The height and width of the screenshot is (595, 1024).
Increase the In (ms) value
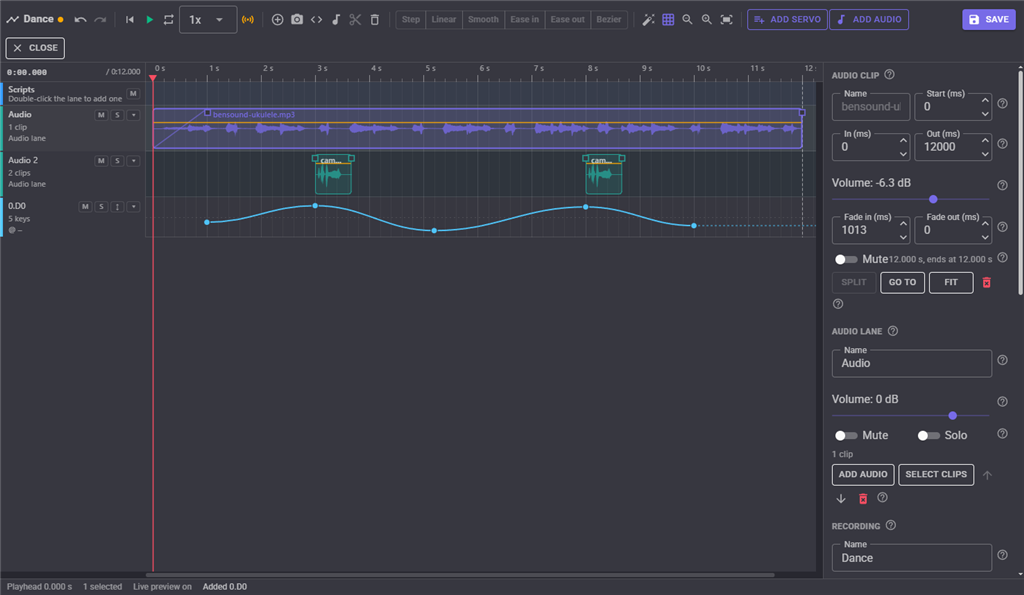[x=903, y=140]
